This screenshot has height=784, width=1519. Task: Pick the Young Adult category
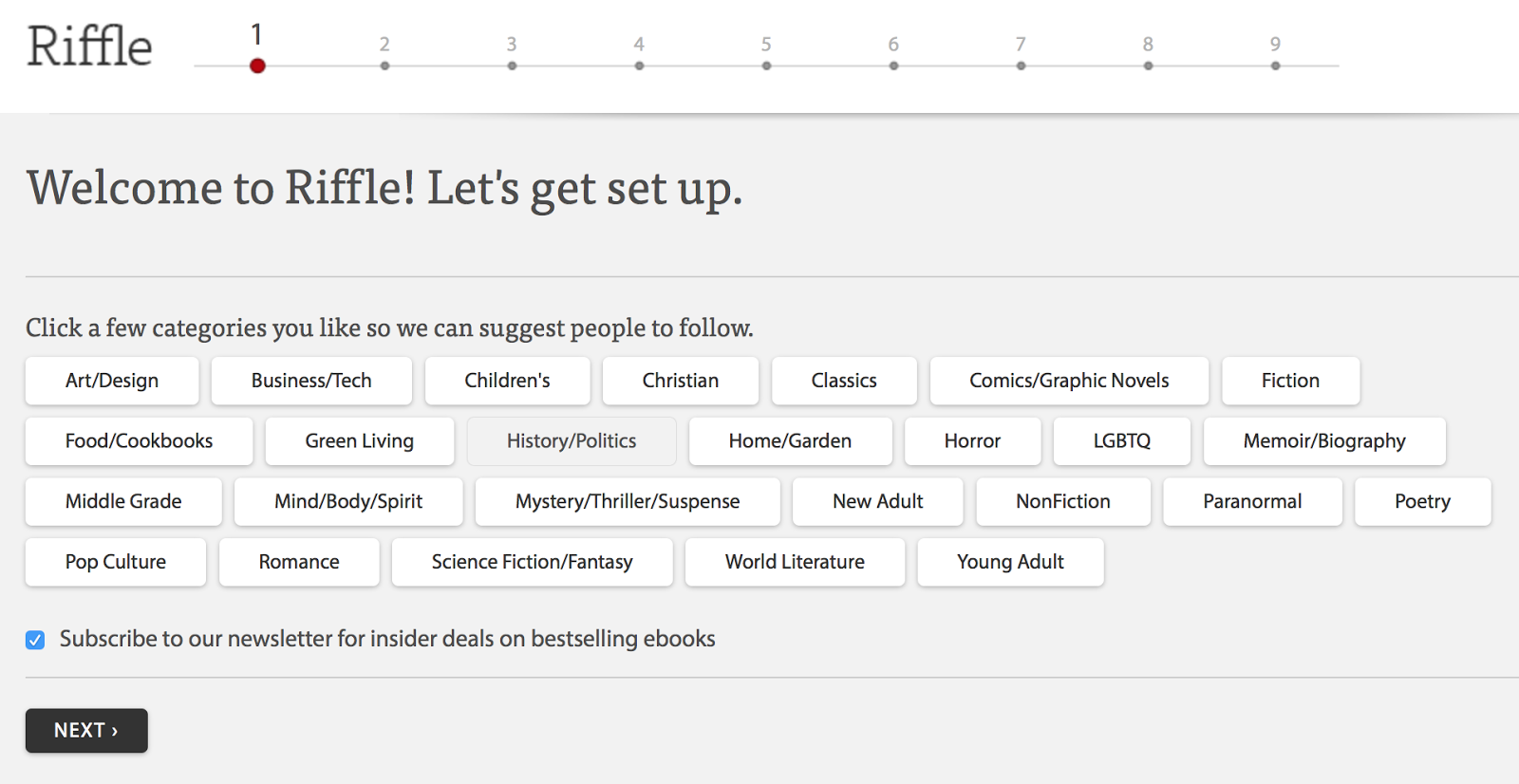(x=1010, y=562)
